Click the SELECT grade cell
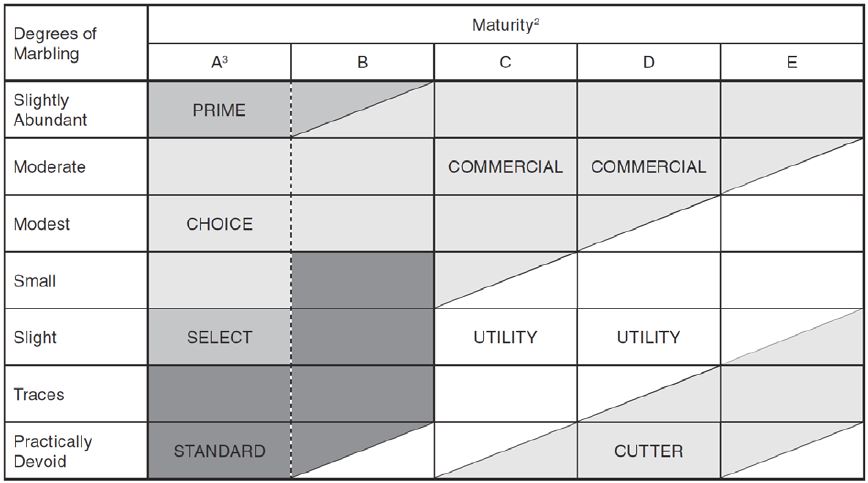The height and width of the screenshot is (483, 868). click(x=219, y=338)
